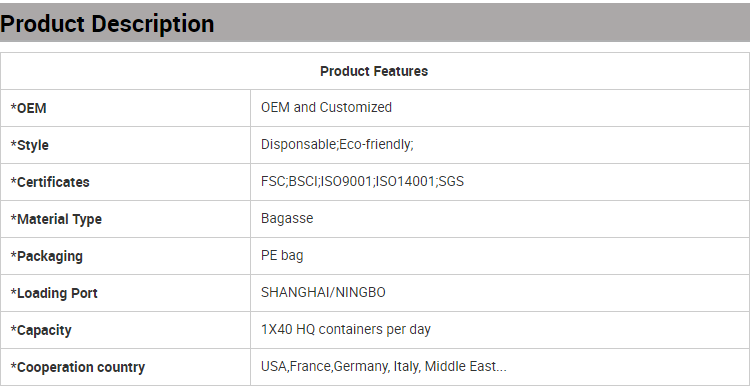
Task: Select the USA,France,Germany country list text
Action: click(x=325, y=366)
